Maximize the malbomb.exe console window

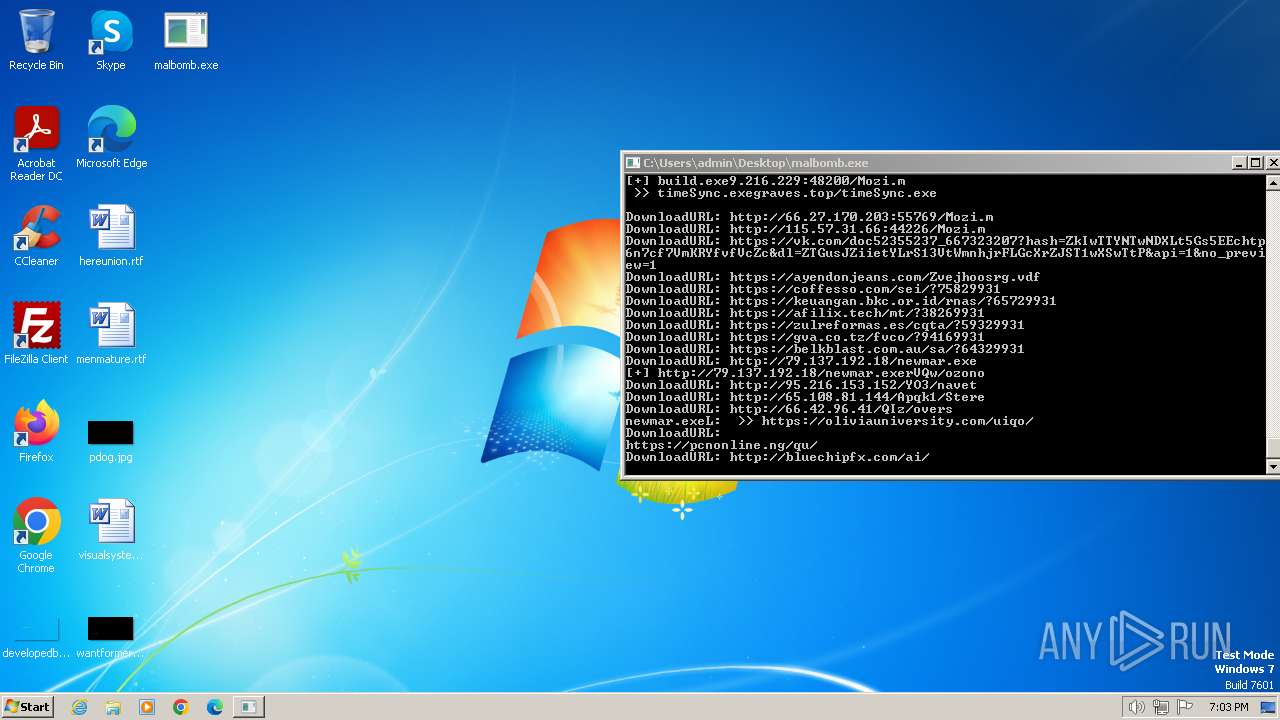pos(1256,163)
